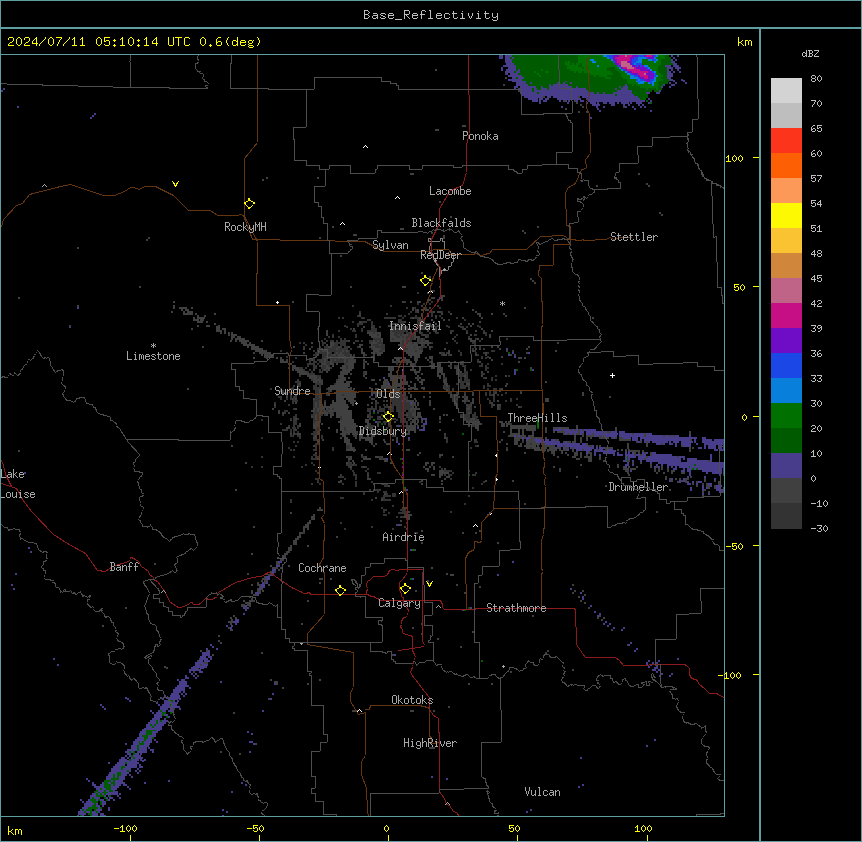This screenshot has width=862, height=842.
Task: Pick the dusty pink legend swatch above 42
Action: point(786,290)
